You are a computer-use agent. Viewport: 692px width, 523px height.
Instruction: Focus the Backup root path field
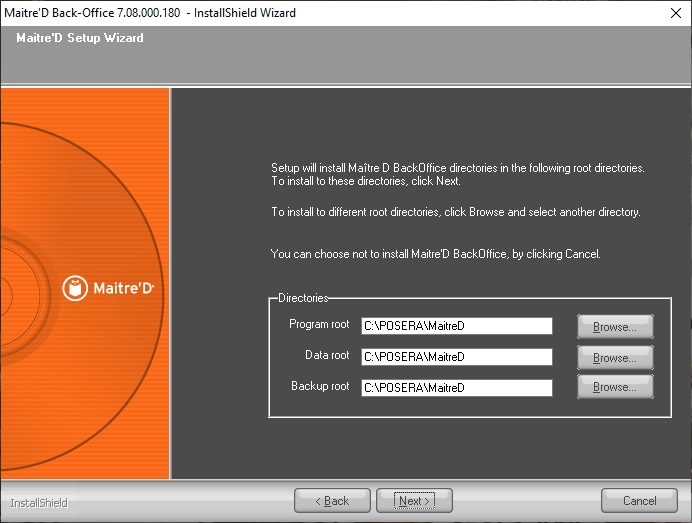[456, 387]
